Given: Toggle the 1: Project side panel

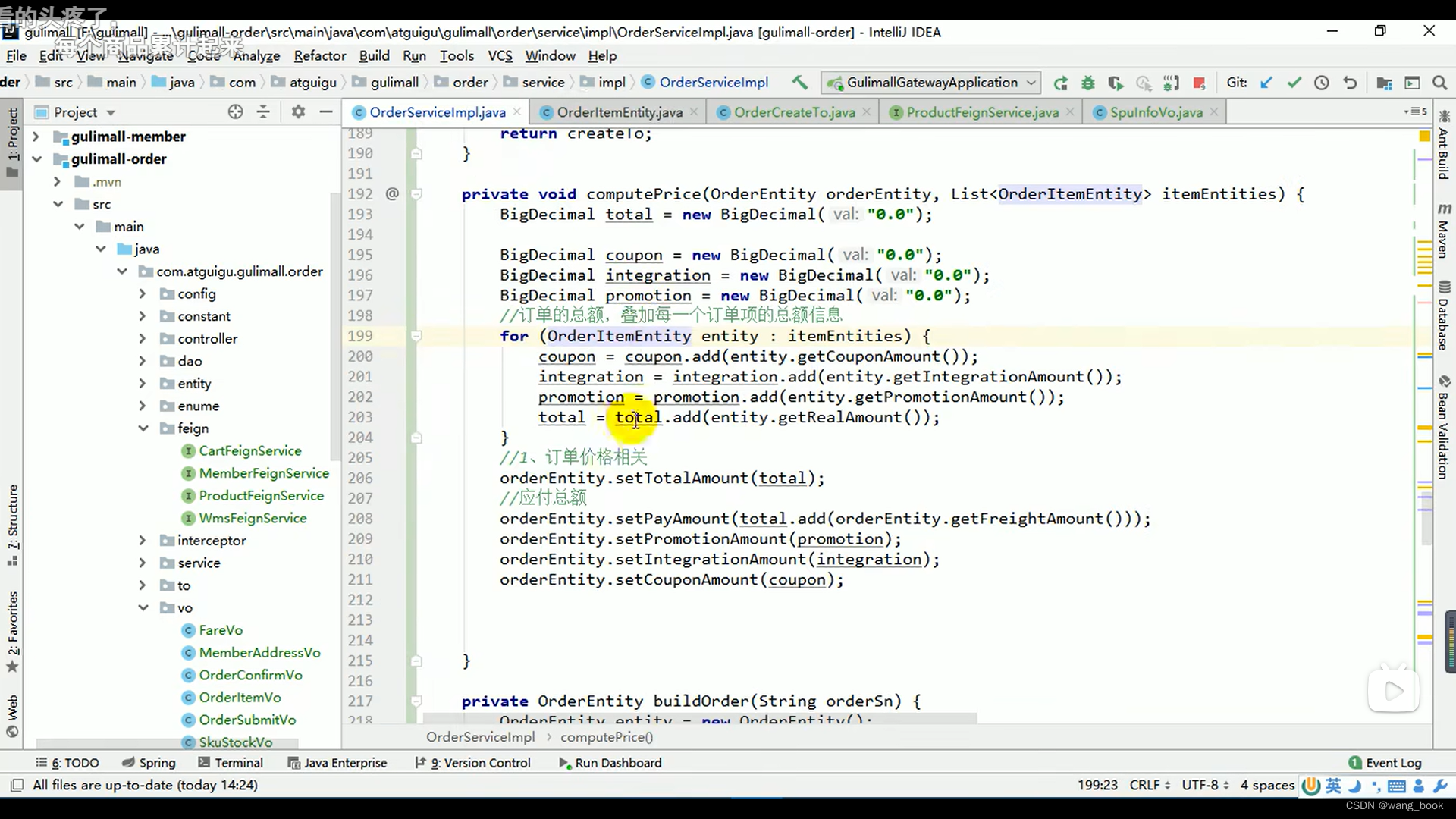Looking at the screenshot, I should pyautogui.click(x=12, y=143).
